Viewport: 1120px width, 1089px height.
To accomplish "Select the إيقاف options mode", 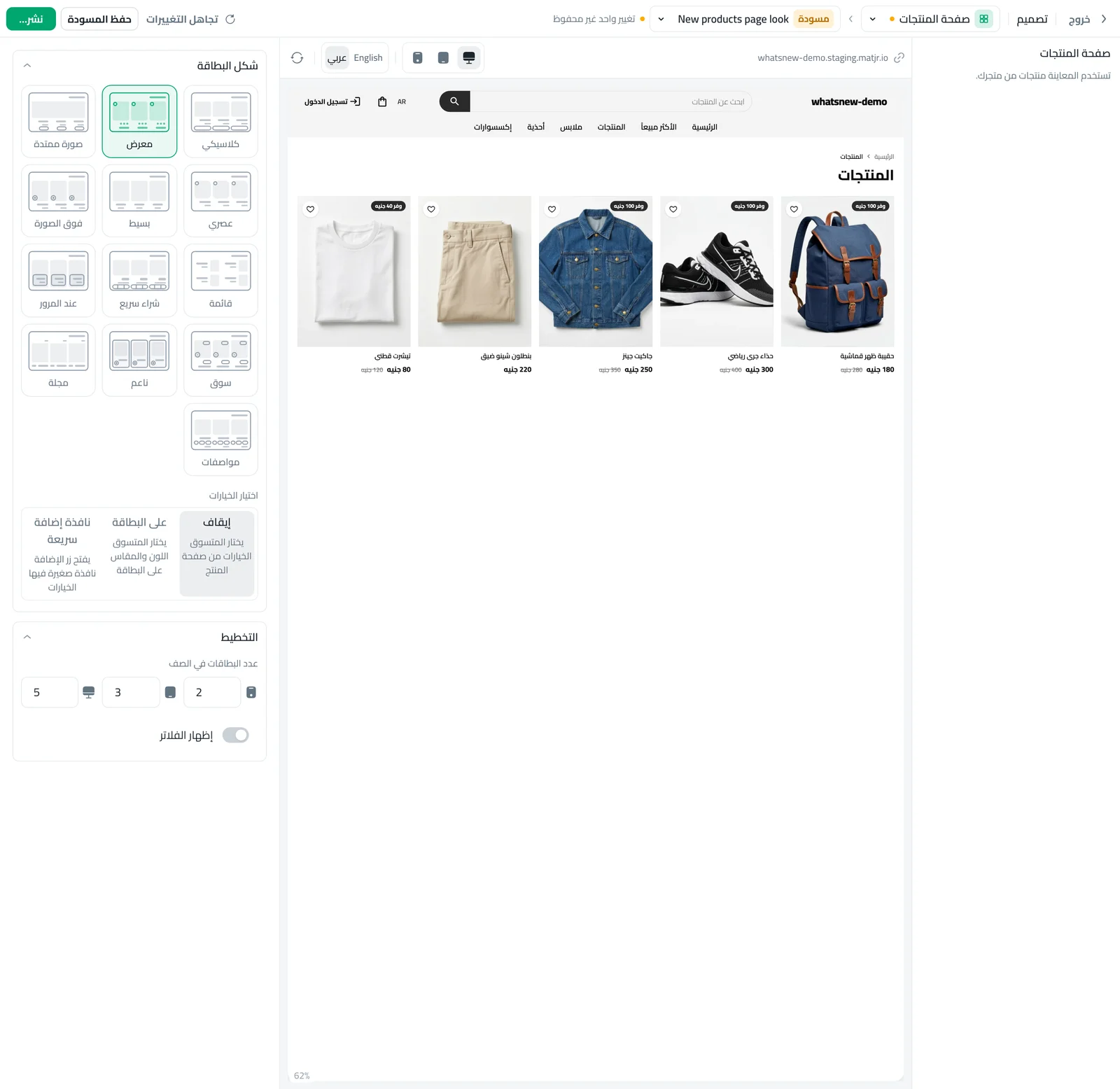I will point(217,553).
